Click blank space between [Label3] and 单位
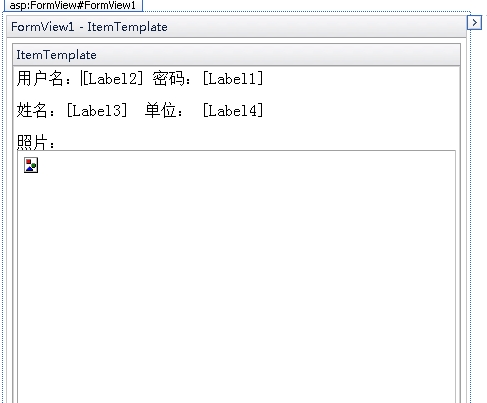Image resolution: width=487 pixels, height=403 pixels. click(136, 110)
